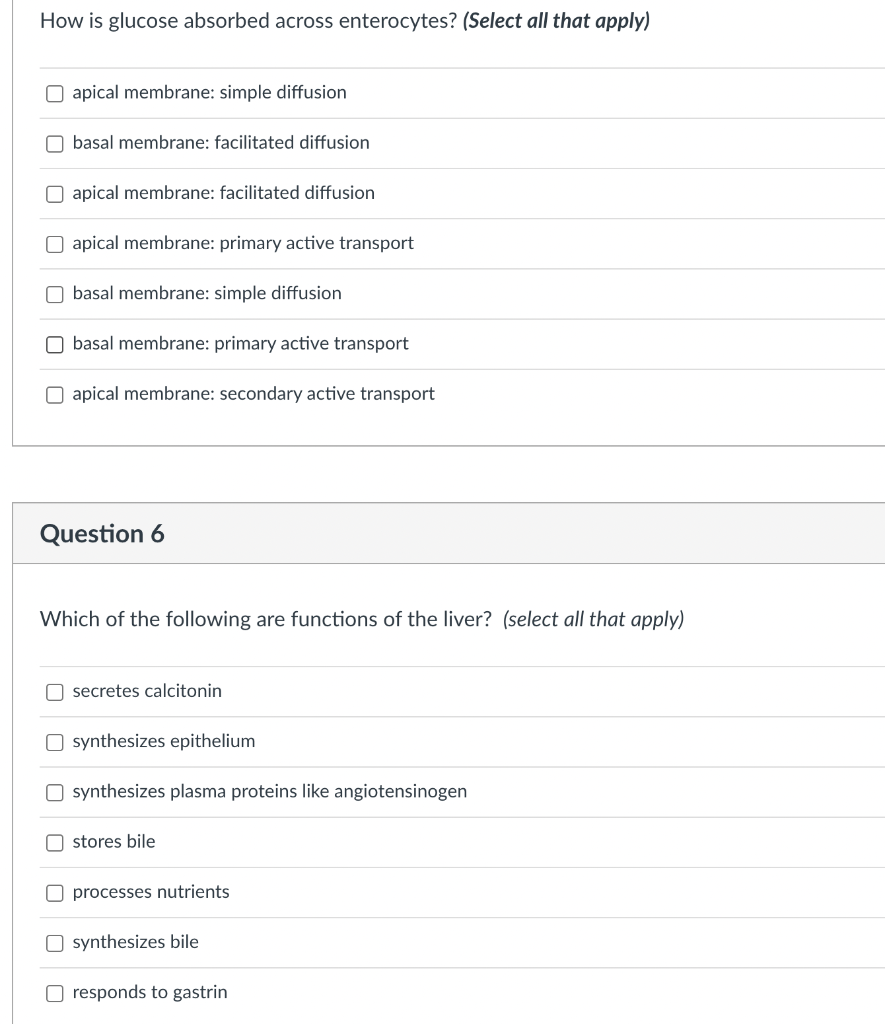This screenshot has height=1024, width=885.
Task: Check the 'stores bile' checkbox
Action: point(54,842)
